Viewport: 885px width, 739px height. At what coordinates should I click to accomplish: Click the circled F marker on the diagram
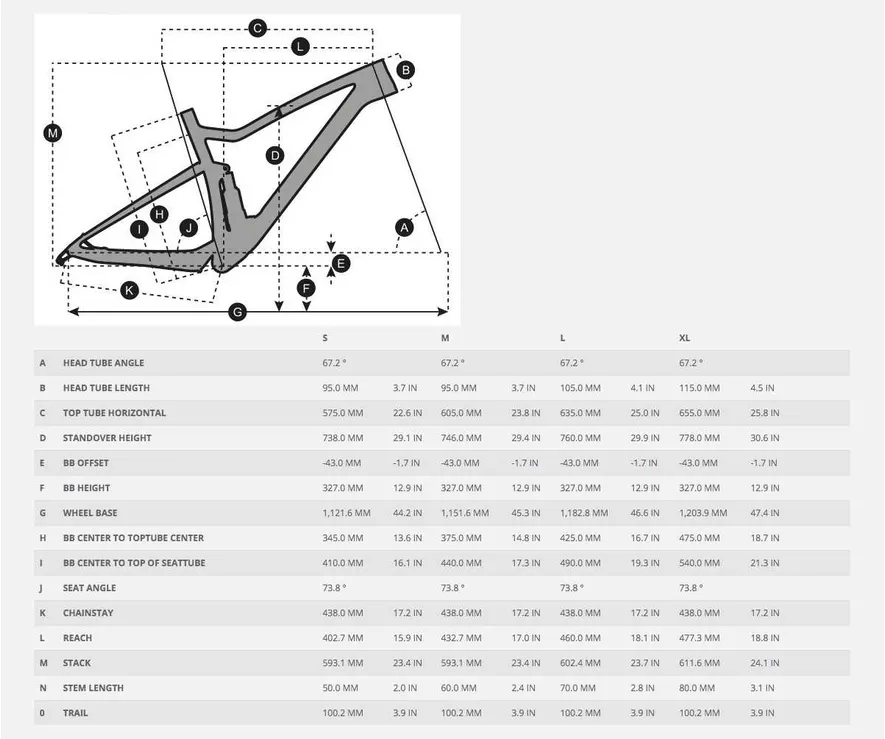coord(307,288)
